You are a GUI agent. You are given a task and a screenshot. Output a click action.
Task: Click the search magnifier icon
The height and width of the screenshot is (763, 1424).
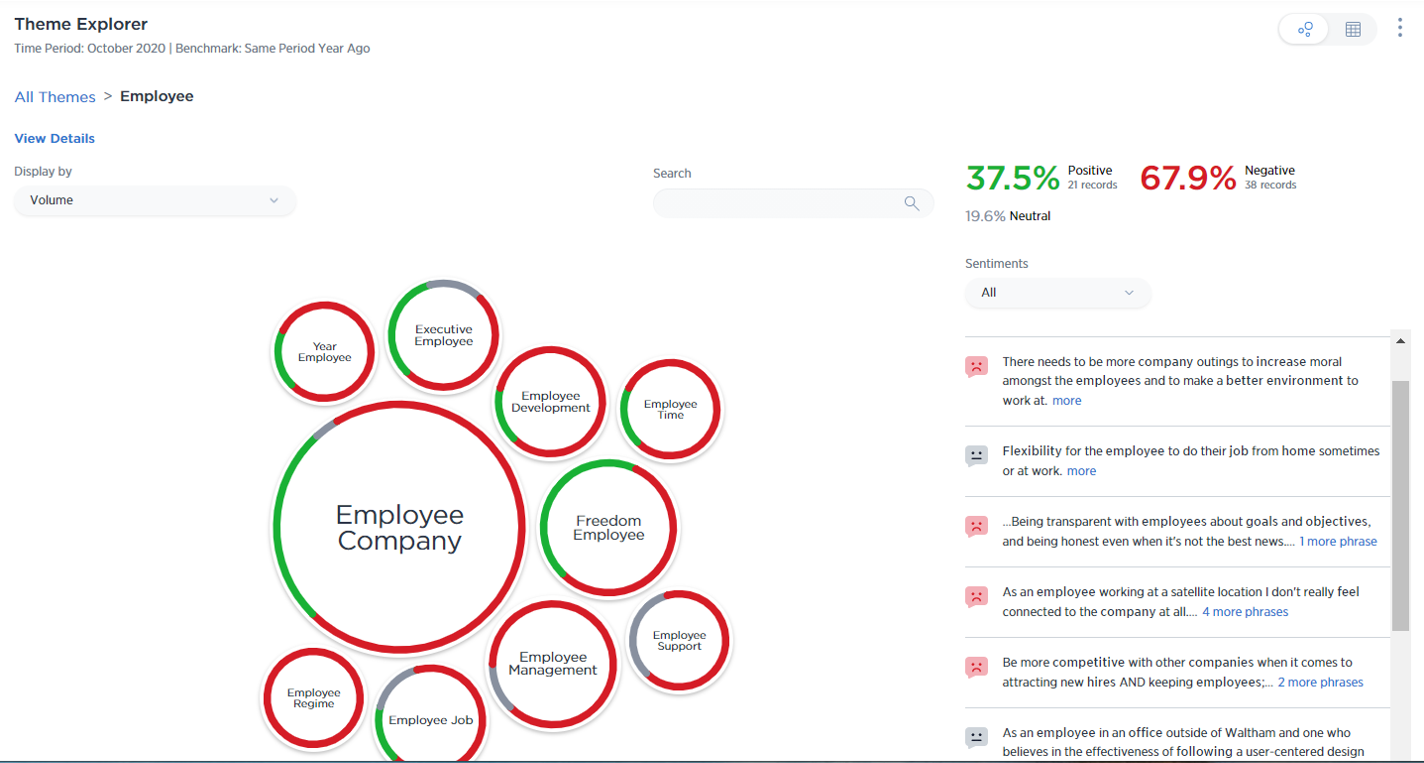[911, 203]
